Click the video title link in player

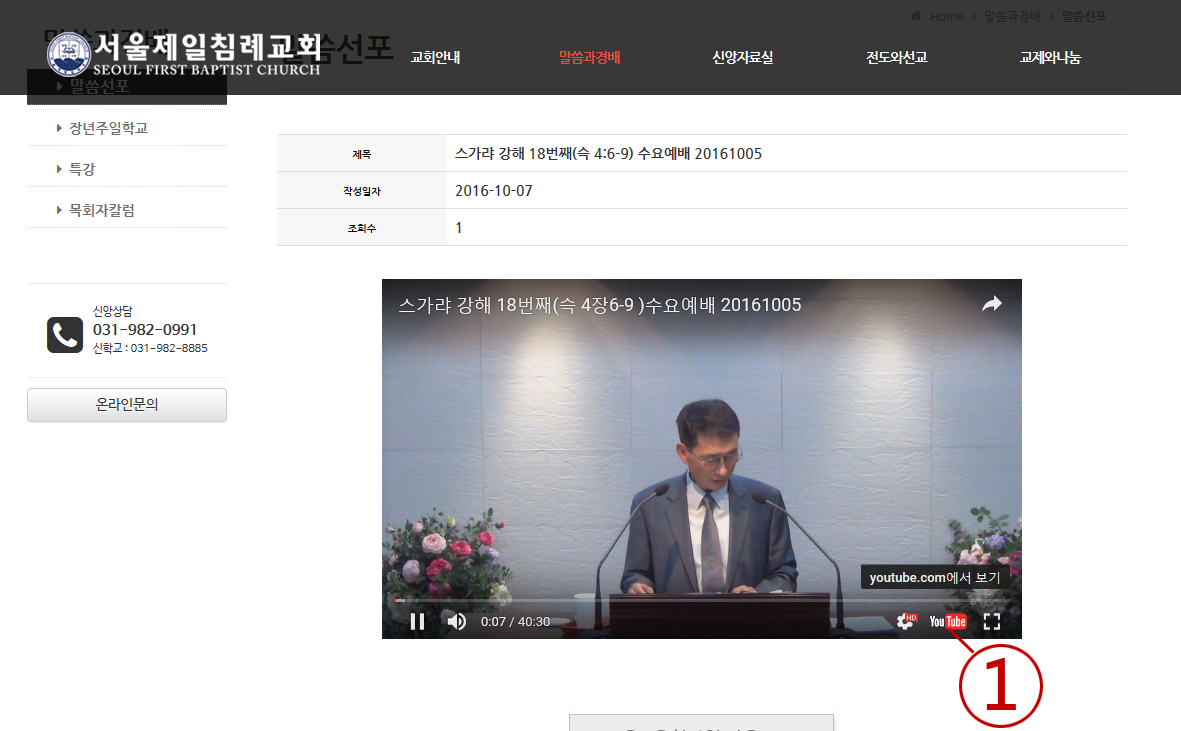(x=600, y=305)
